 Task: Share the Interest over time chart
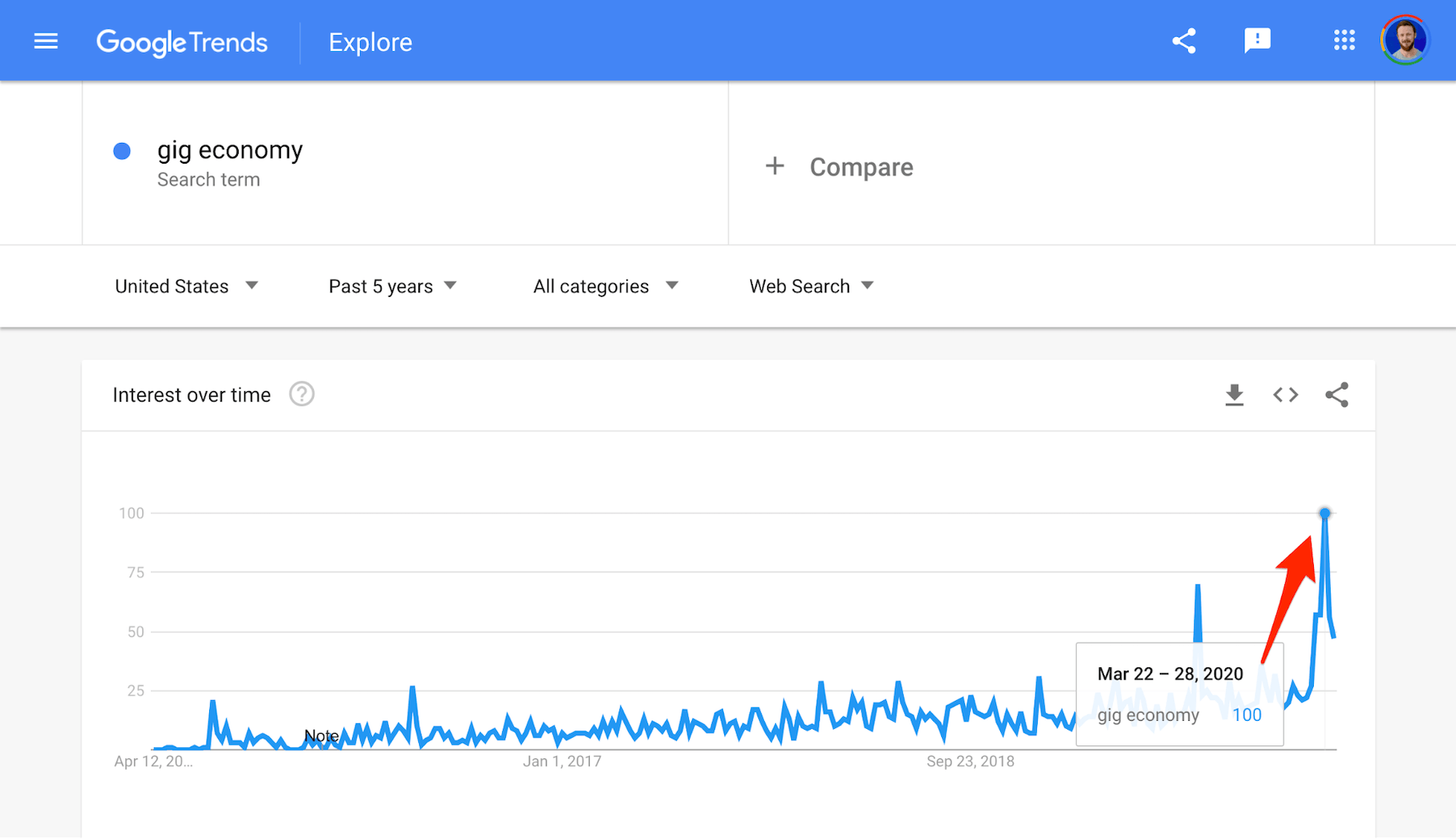coord(1337,394)
